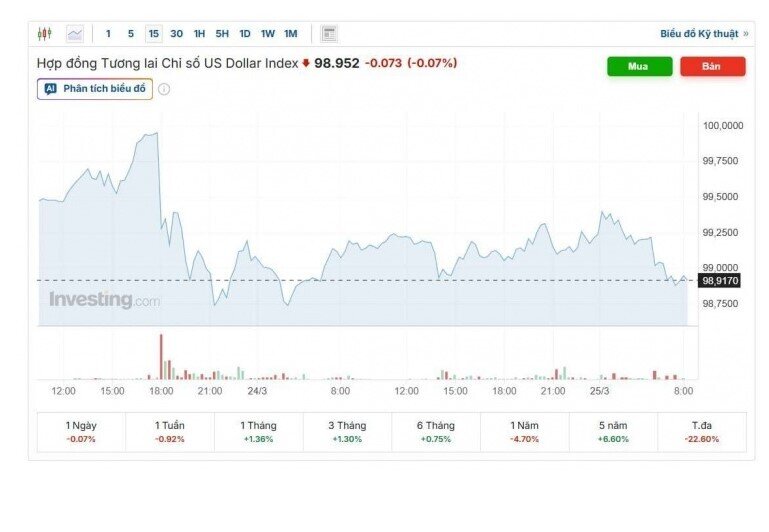The height and width of the screenshot is (532, 769).
Task: Select the 5 năm period
Action: point(613,432)
